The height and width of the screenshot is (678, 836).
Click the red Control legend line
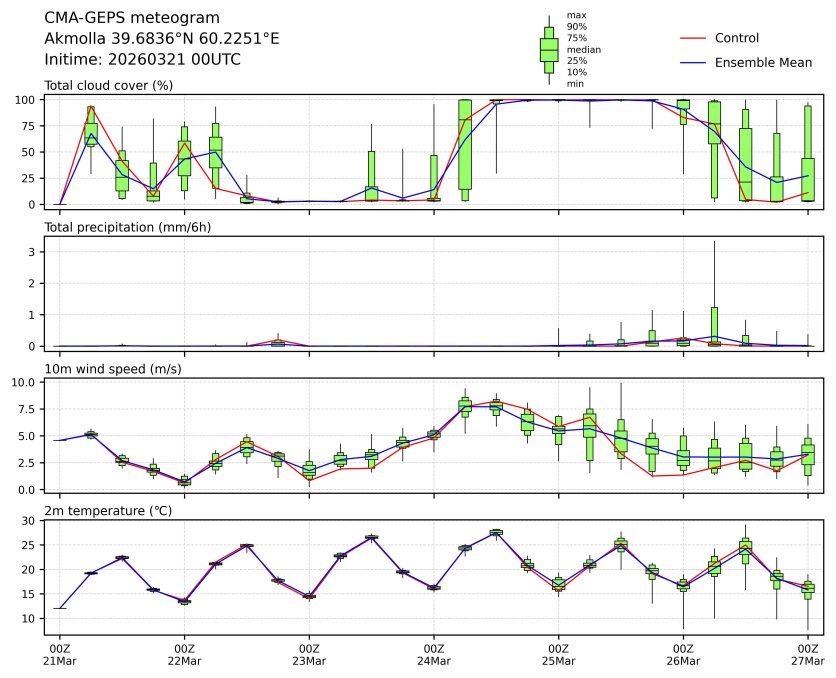pos(694,38)
